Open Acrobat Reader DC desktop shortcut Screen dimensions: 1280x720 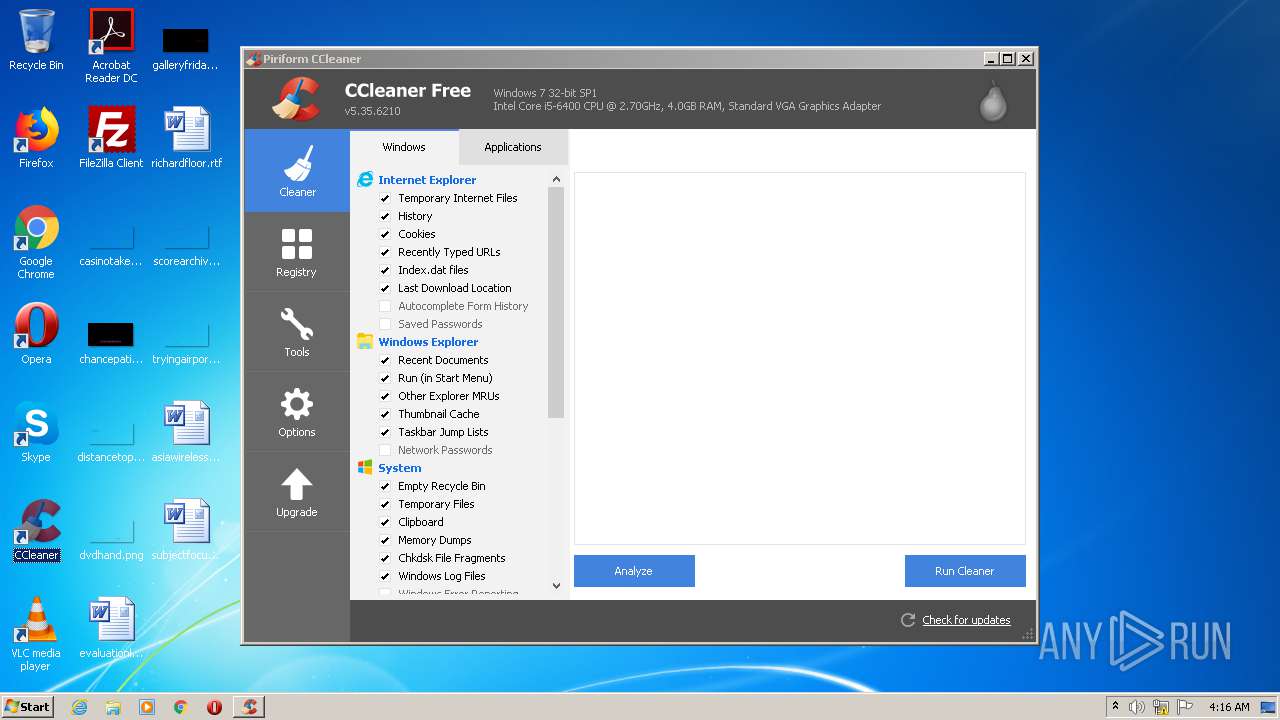coord(111,46)
